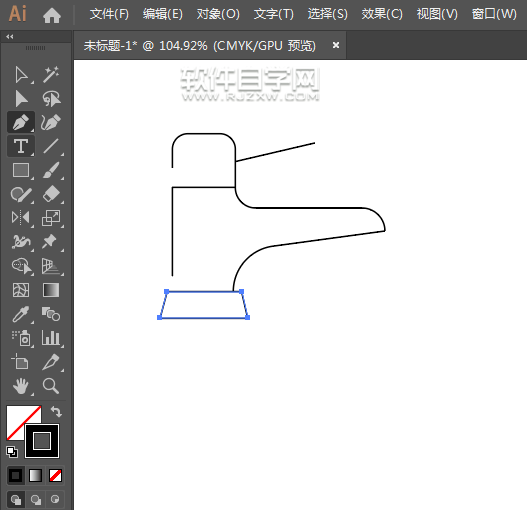Close the 未标题-1 document tab
Viewport: 527px width, 510px height.
click(336, 45)
